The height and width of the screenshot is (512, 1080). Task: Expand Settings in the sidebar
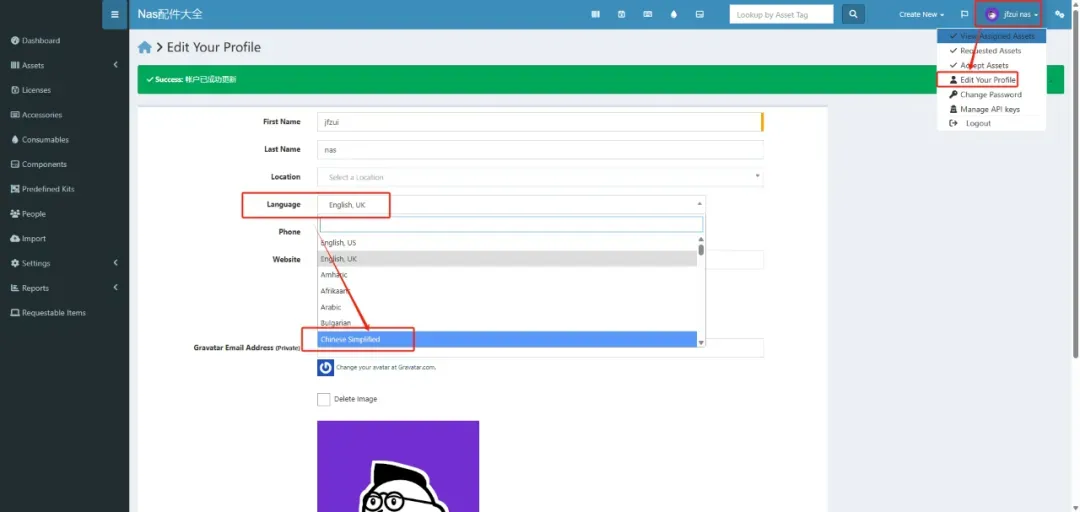coord(64,263)
